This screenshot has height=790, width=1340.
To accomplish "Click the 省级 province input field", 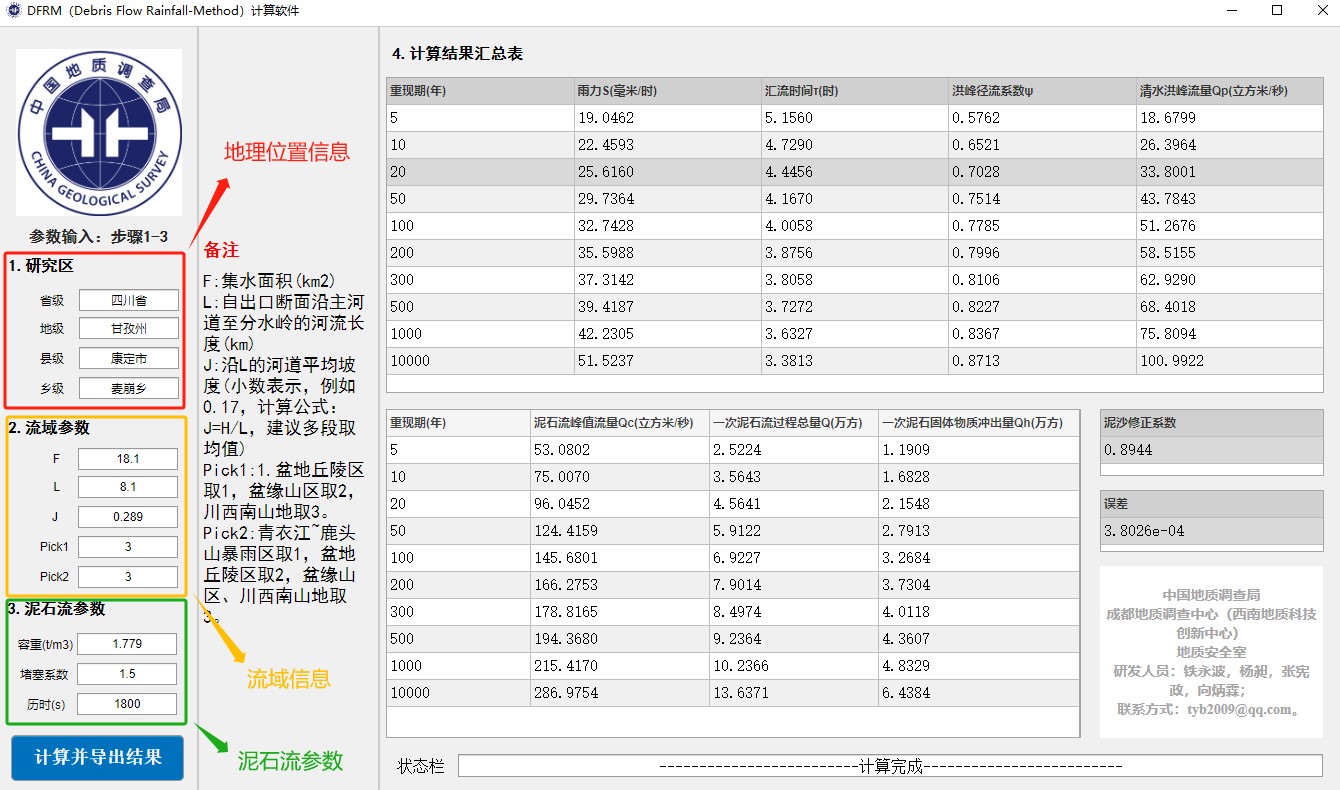I will point(129,300).
